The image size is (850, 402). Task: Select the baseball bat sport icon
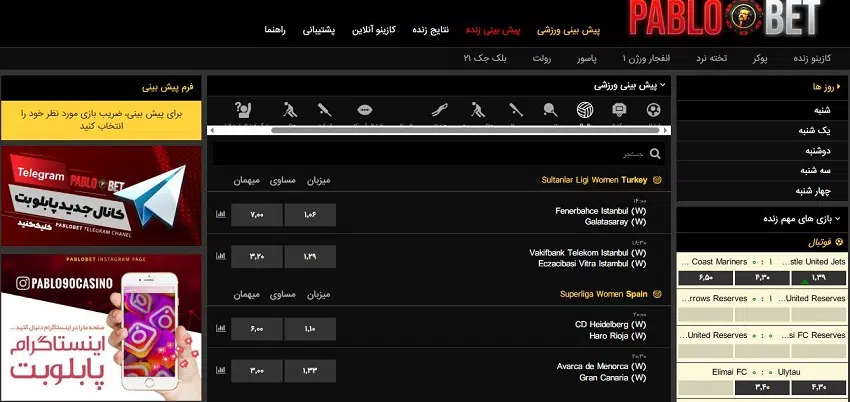tap(516, 111)
